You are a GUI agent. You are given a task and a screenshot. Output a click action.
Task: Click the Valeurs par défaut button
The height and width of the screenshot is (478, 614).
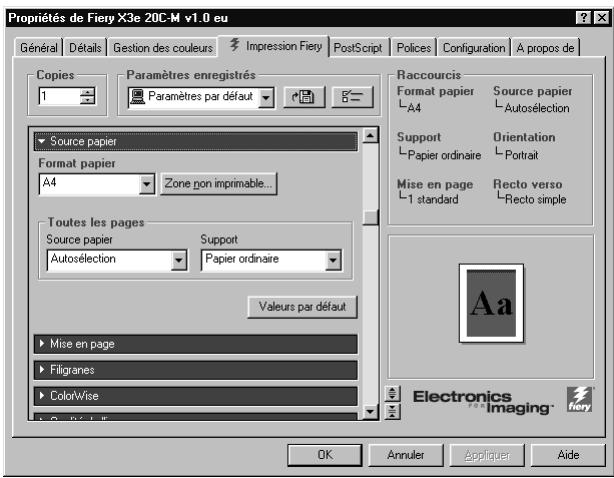(302, 307)
